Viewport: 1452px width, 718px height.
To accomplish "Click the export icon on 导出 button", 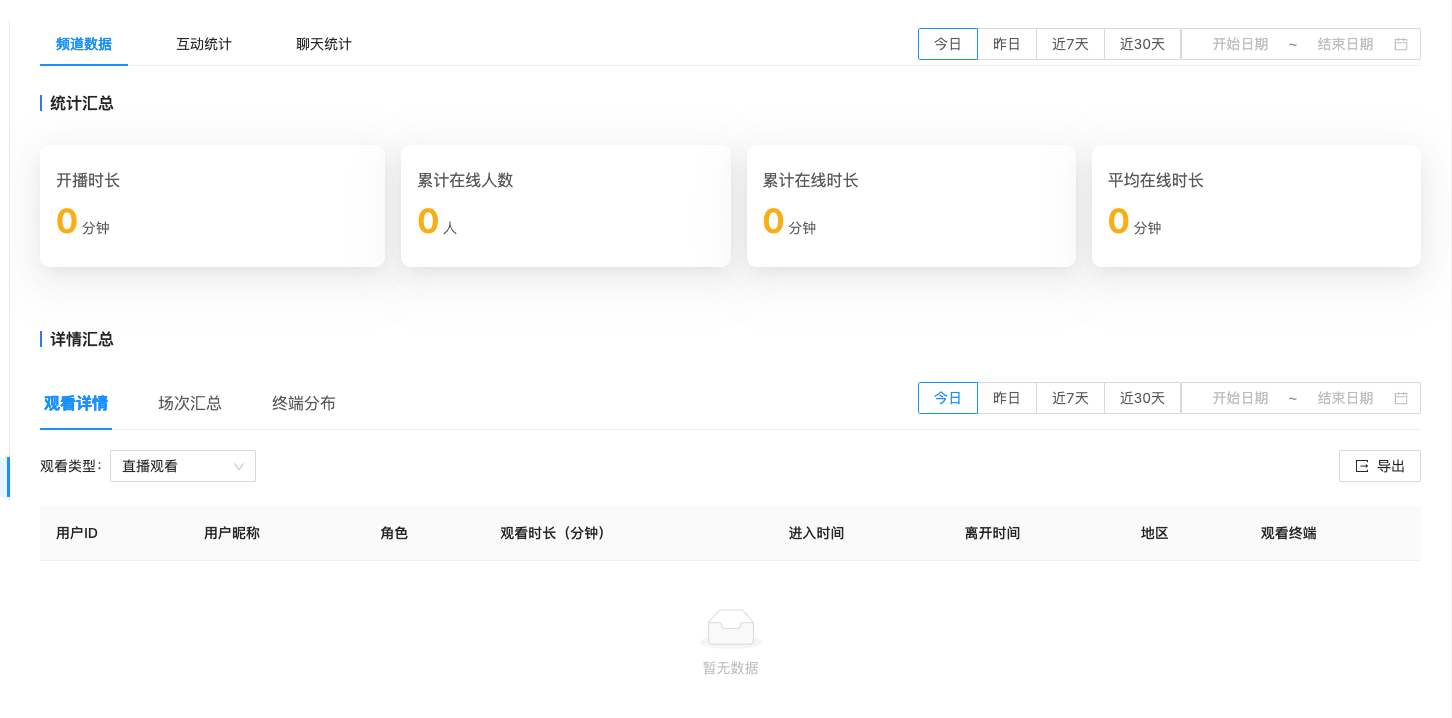I will click(x=1361, y=466).
